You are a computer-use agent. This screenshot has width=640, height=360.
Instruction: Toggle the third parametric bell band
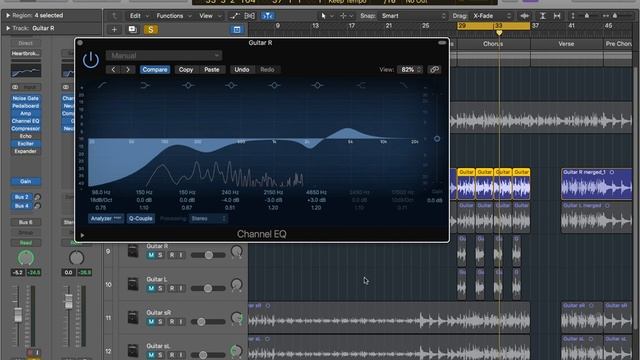[x=274, y=85]
